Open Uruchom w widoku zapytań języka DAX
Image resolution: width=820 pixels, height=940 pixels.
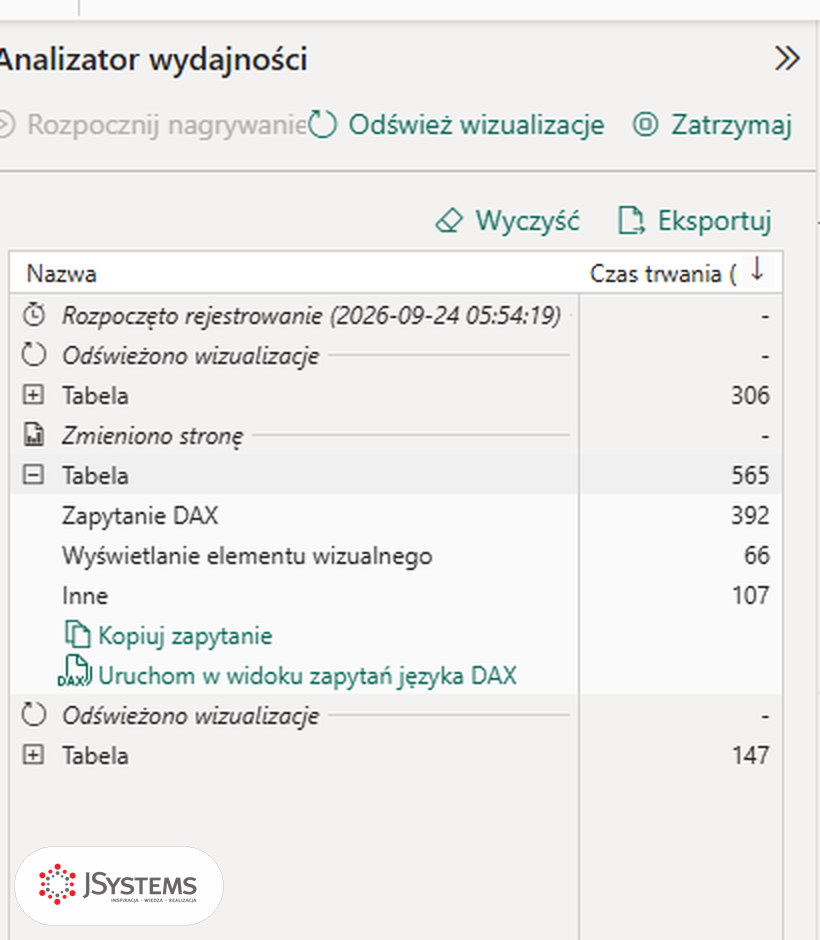308,676
